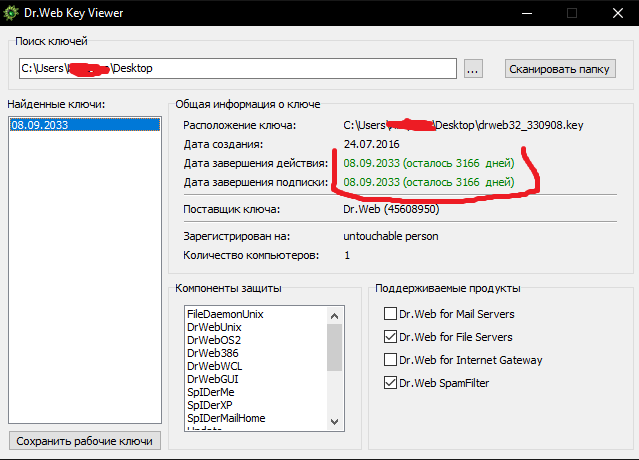Select FileDaemonUnix in components list
Image resolution: width=639 pixels, height=460 pixels.
point(225,314)
